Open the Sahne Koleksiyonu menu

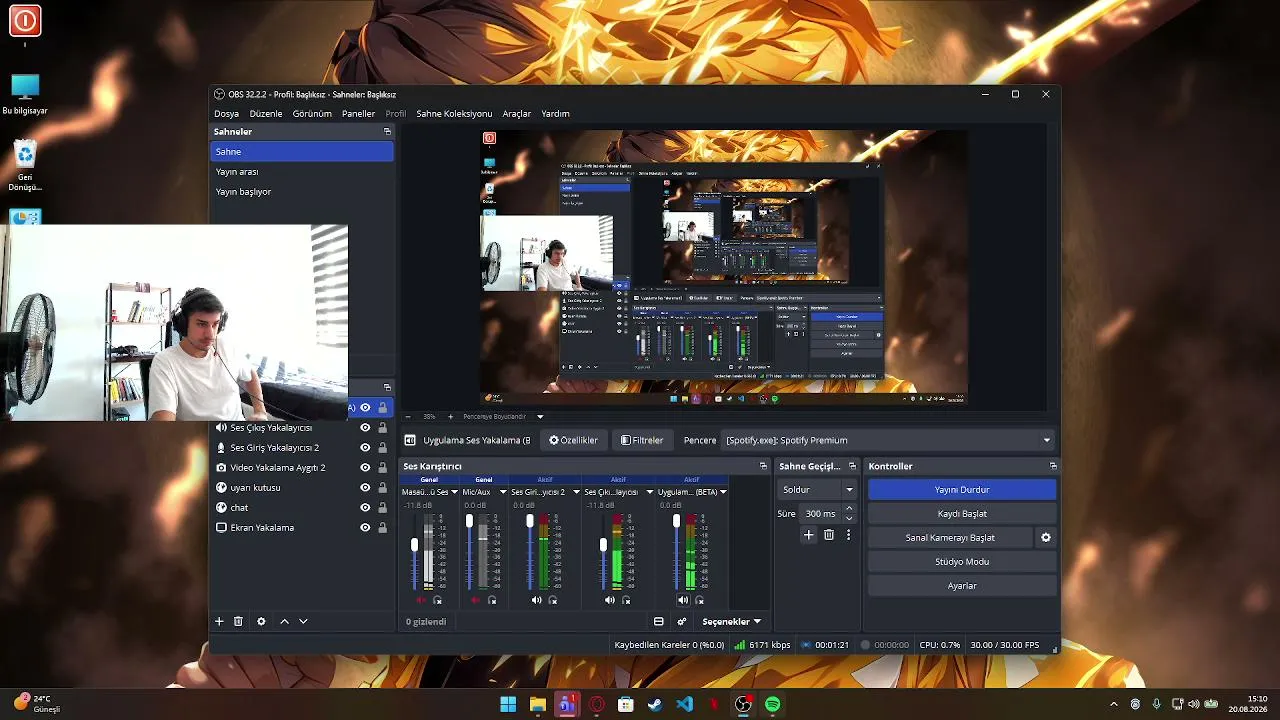454,113
